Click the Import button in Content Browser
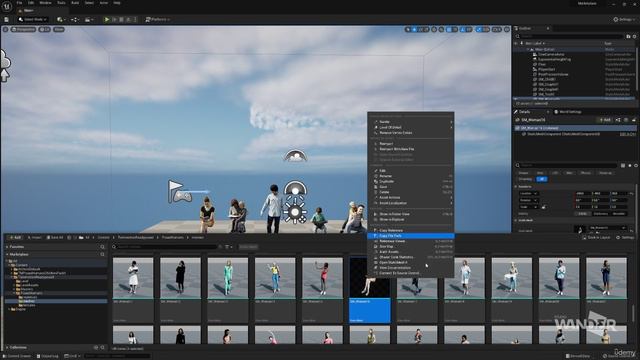The width and height of the screenshot is (640, 360). 34,237
